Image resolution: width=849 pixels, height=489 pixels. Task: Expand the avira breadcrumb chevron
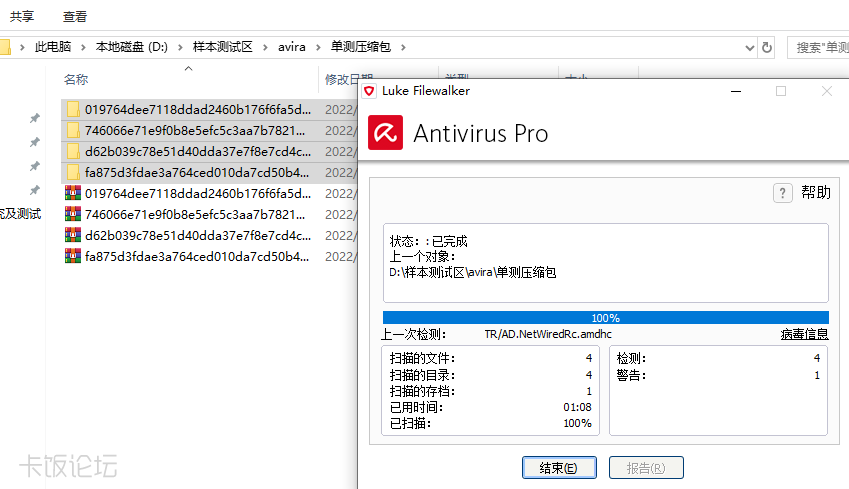(318, 47)
